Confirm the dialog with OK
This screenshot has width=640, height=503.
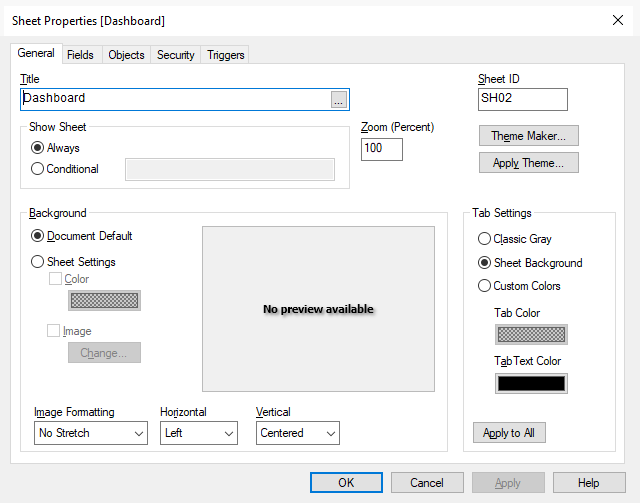pos(346,483)
